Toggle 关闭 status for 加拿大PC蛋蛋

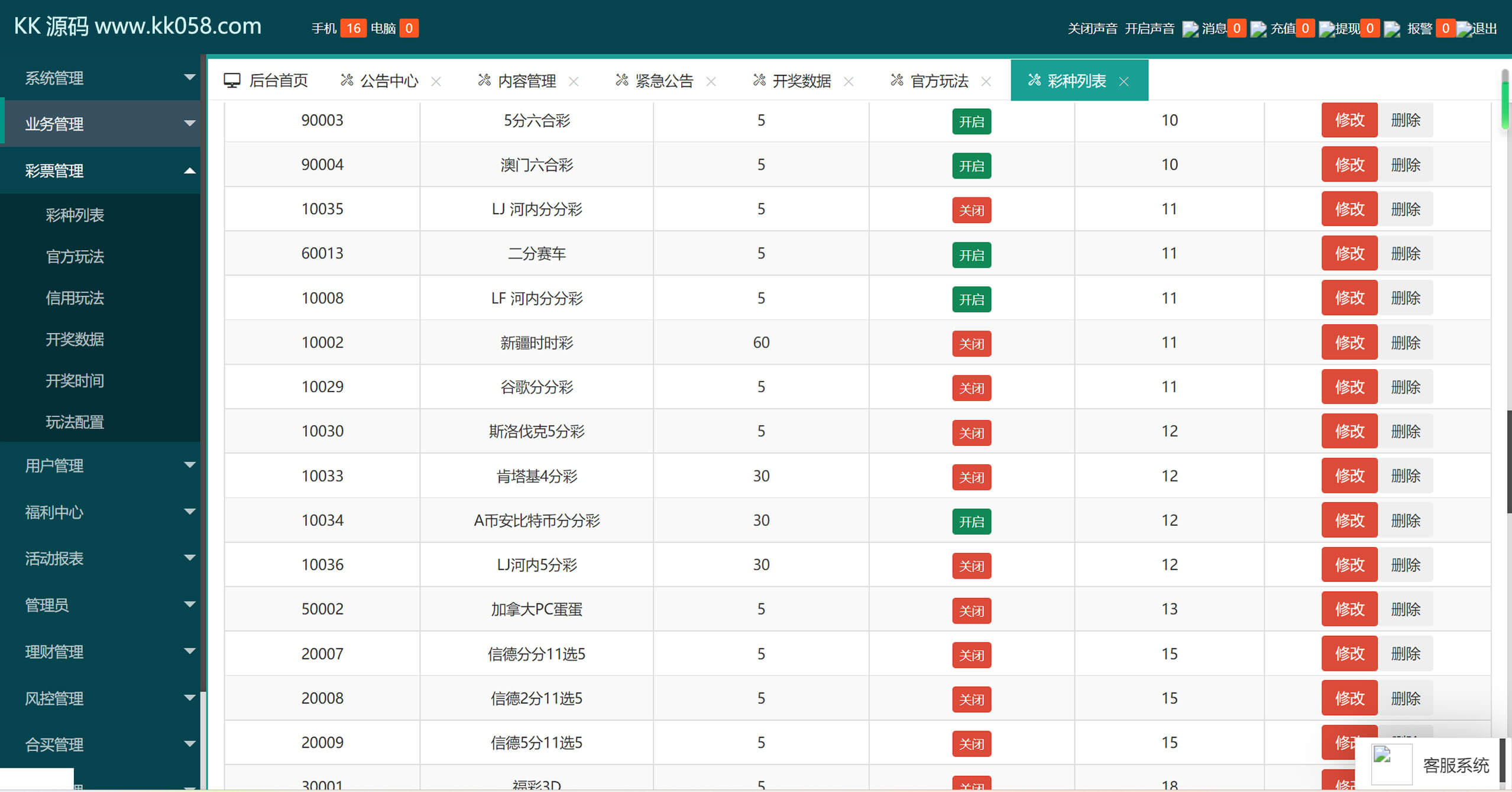click(x=972, y=610)
